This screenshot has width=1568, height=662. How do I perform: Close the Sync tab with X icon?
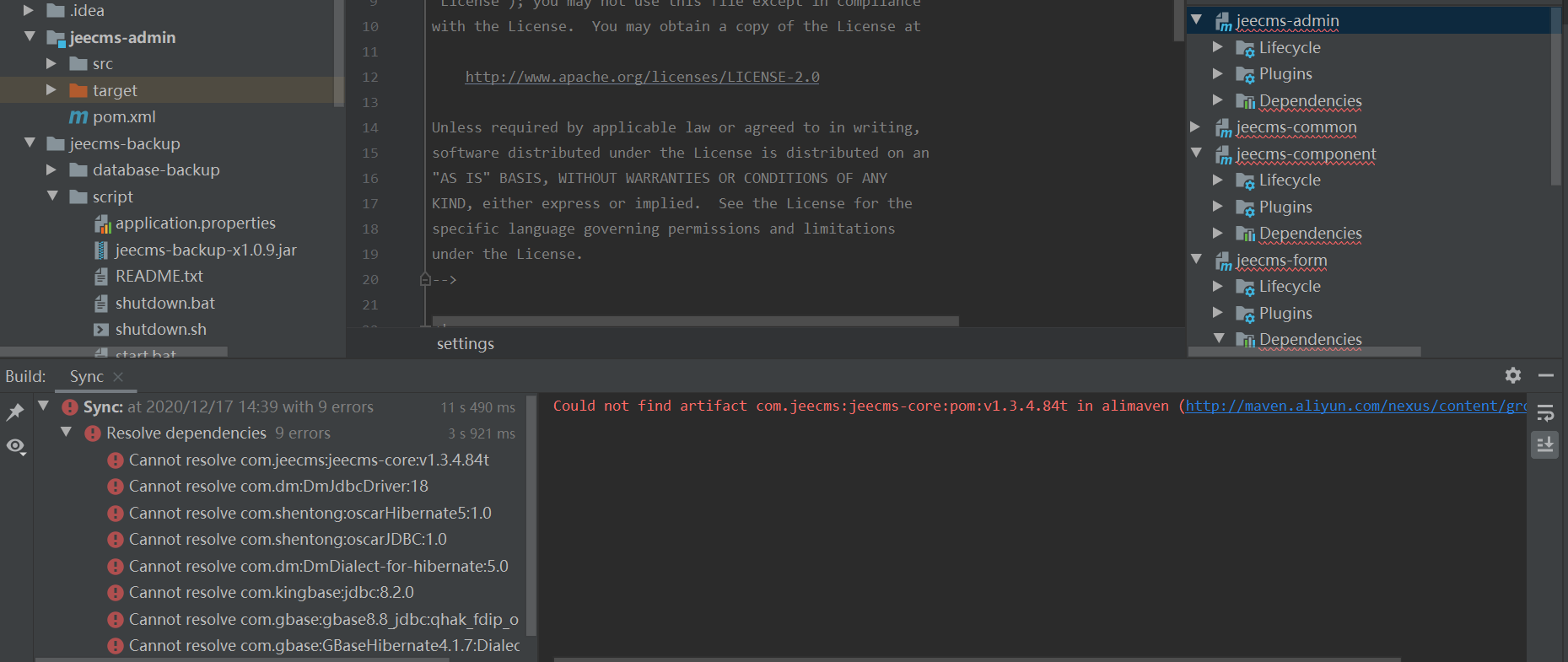pos(118,377)
